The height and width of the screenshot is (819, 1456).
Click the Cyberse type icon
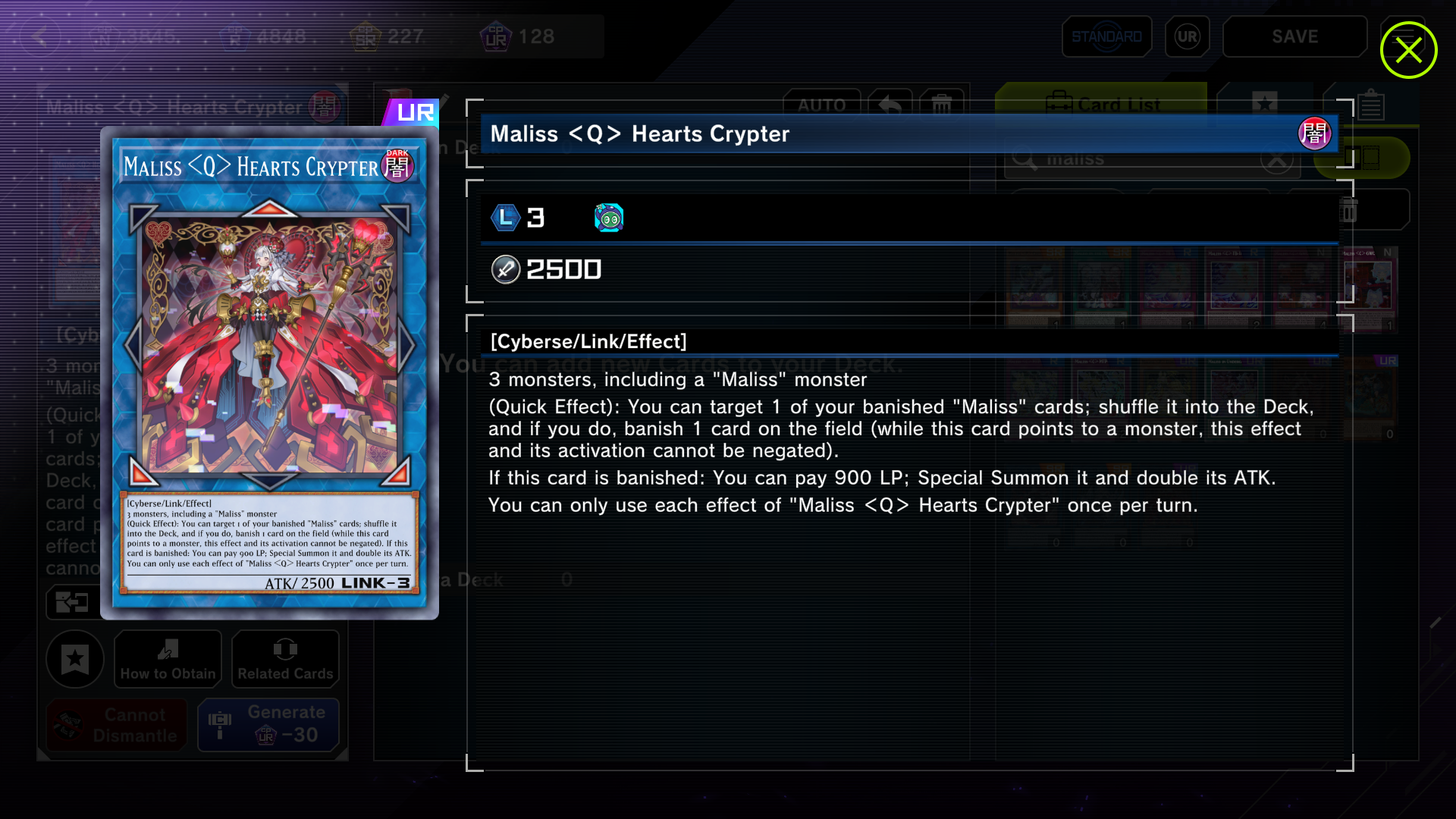click(608, 218)
